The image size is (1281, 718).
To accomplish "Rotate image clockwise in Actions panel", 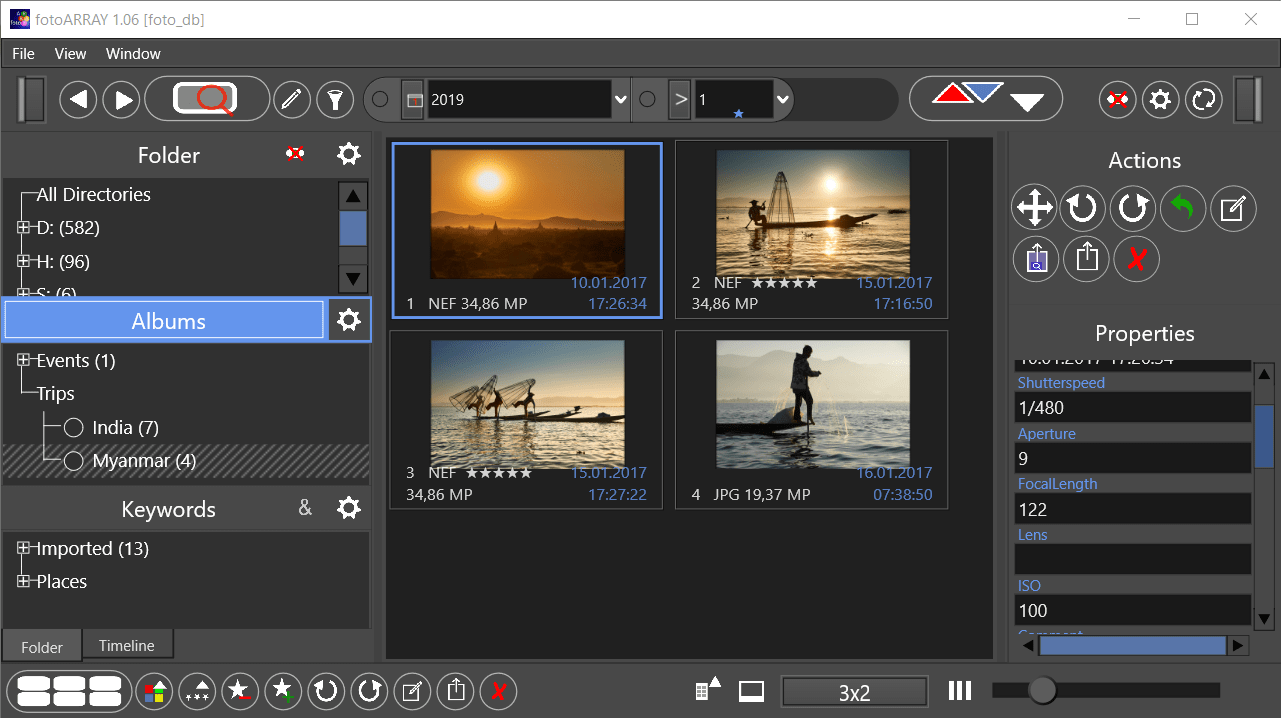I will [1133, 209].
